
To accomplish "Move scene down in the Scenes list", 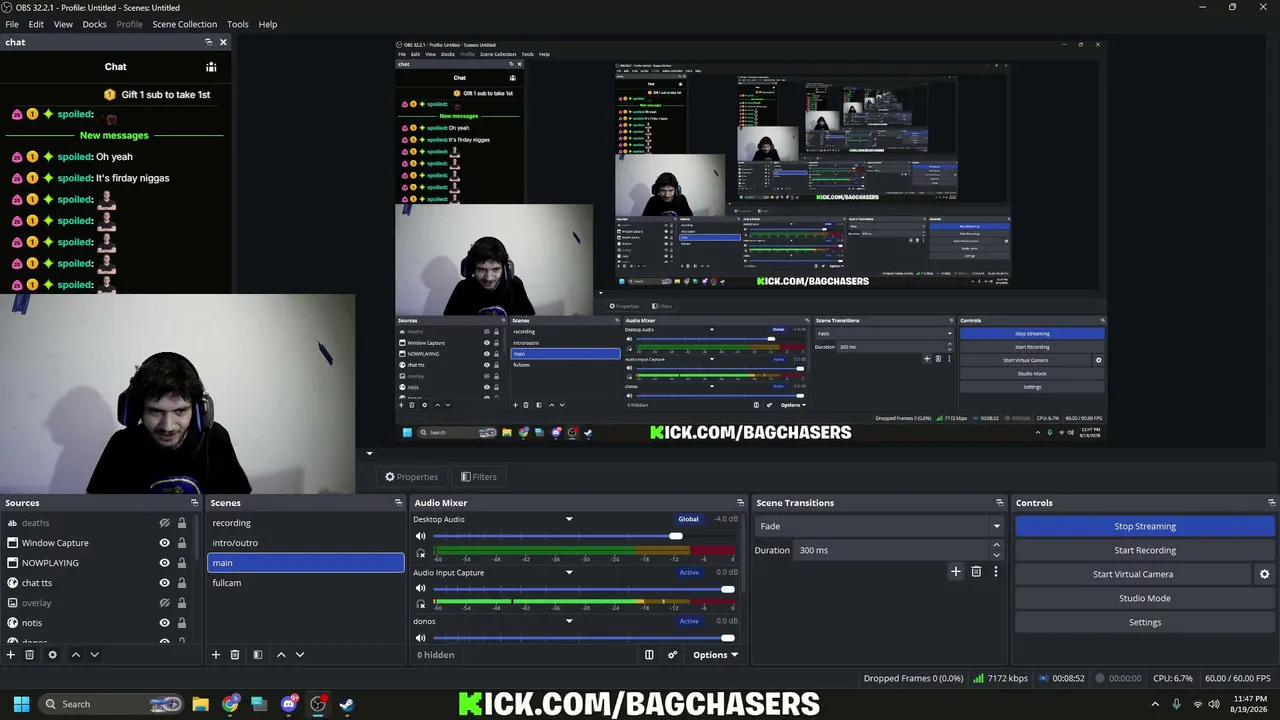I will click(x=299, y=655).
